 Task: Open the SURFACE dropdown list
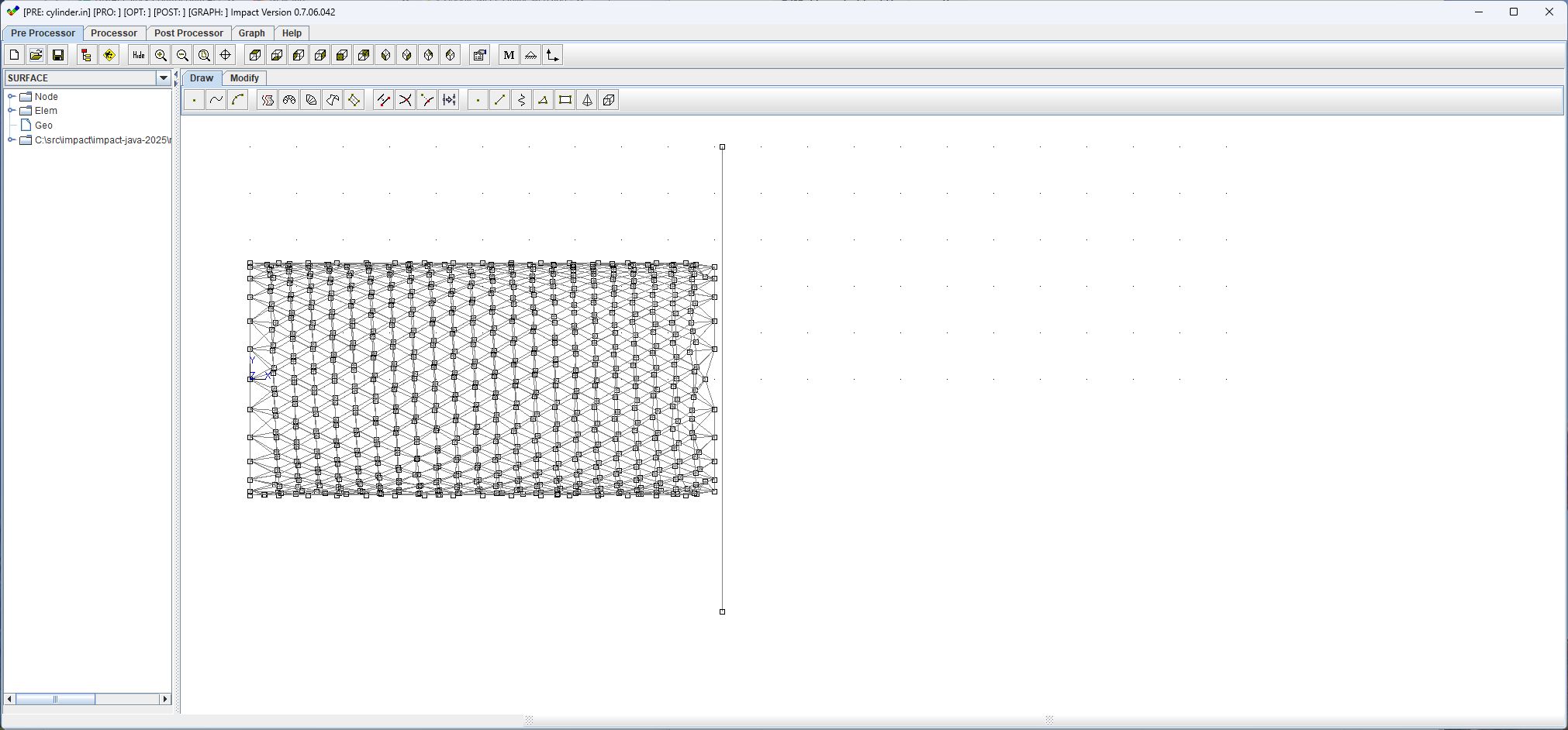163,78
